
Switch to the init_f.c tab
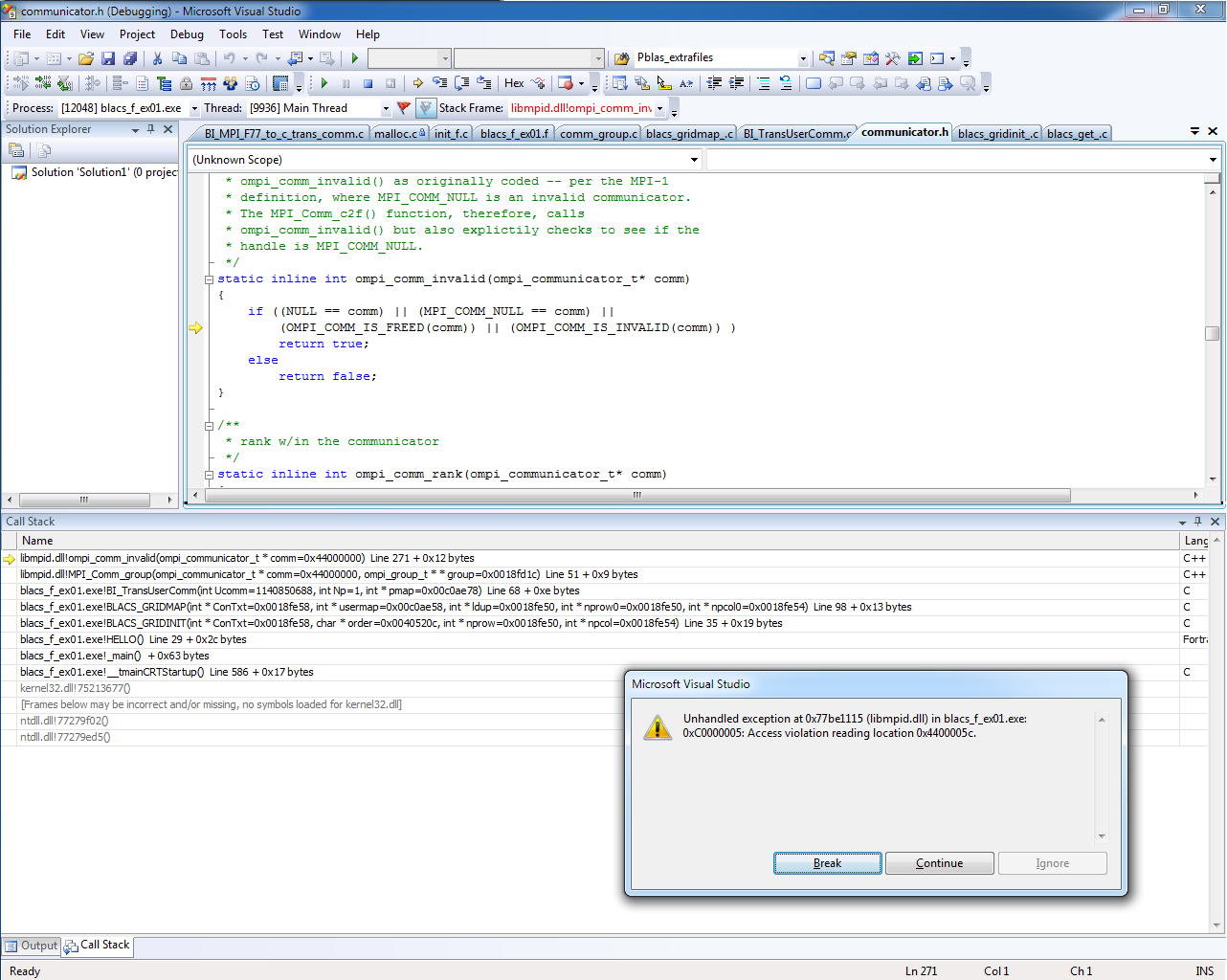[x=452, y=134]
